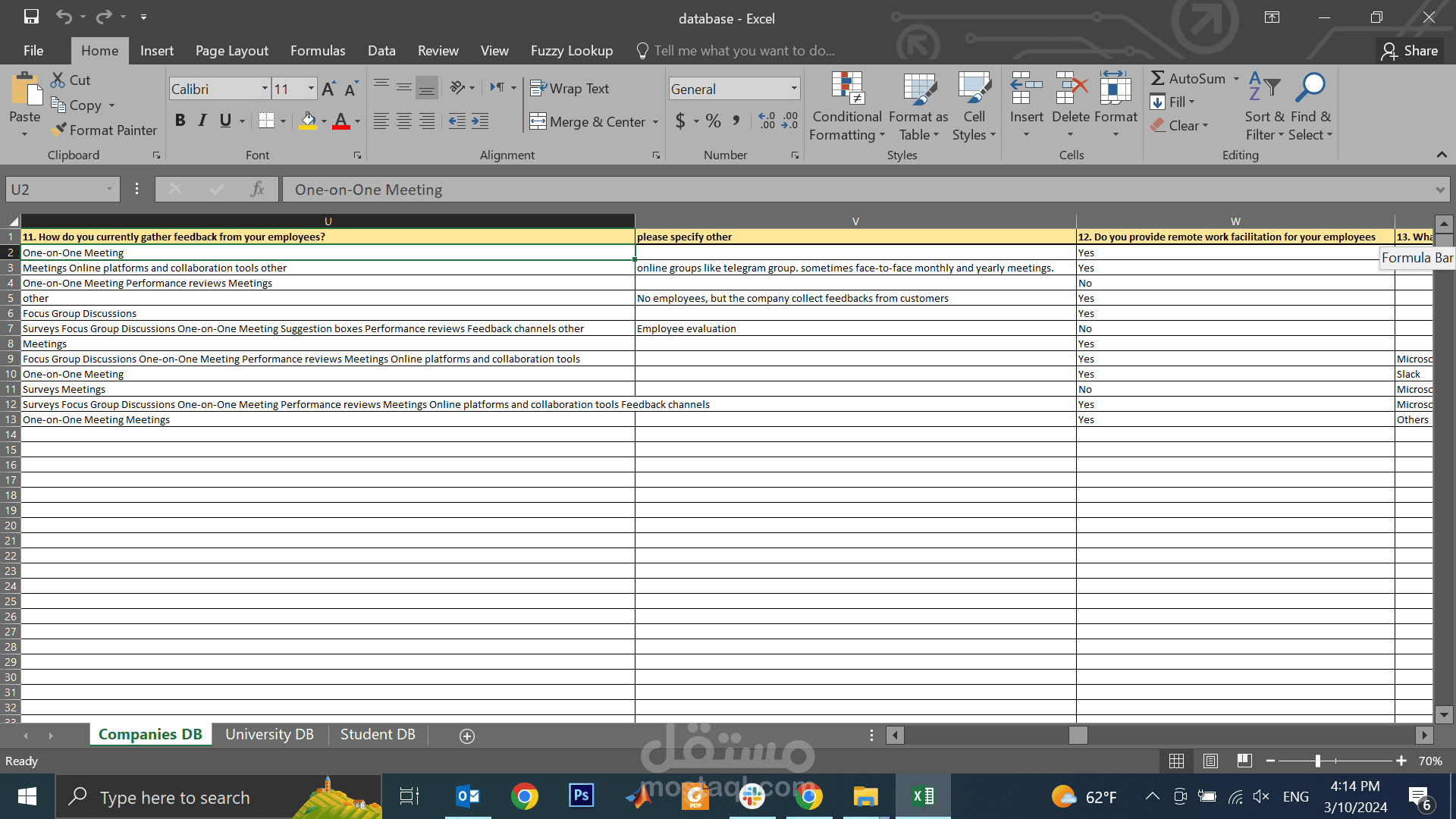Click the AutoSum icon

[1159, 78]
